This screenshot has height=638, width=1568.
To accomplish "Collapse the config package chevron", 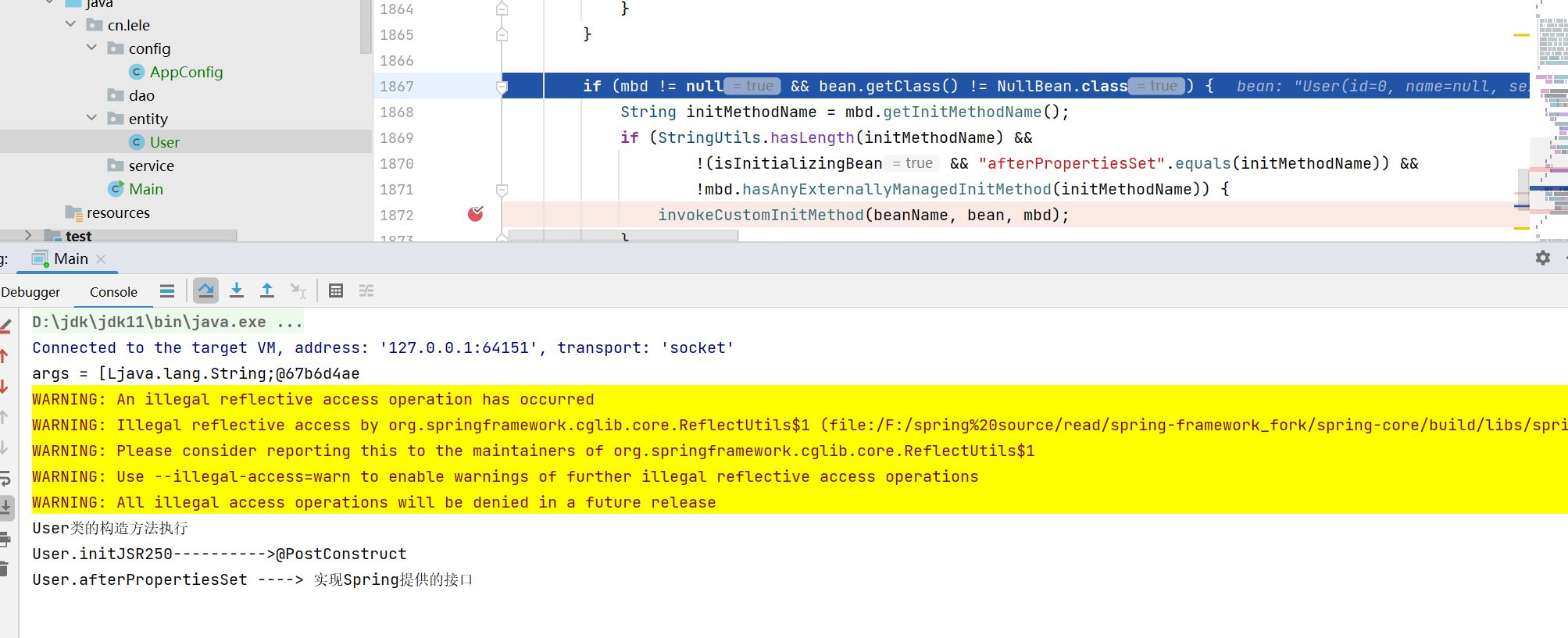I will [x=91, y=48].
